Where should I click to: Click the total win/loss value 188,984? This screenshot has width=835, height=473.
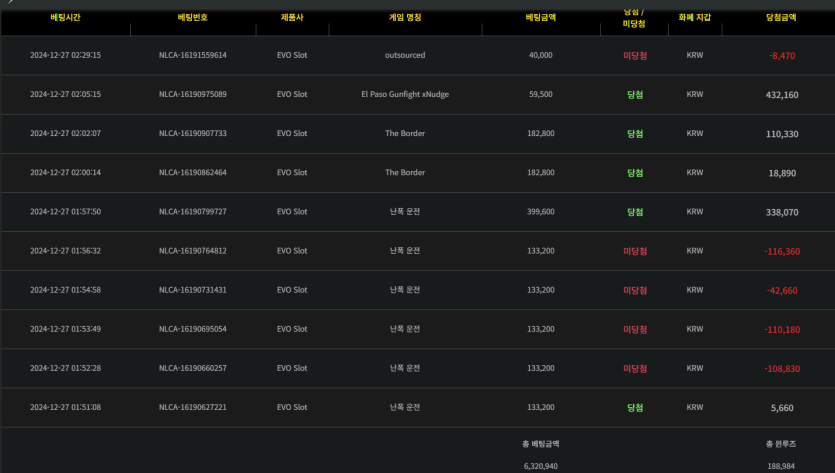[x=782, y=465]
